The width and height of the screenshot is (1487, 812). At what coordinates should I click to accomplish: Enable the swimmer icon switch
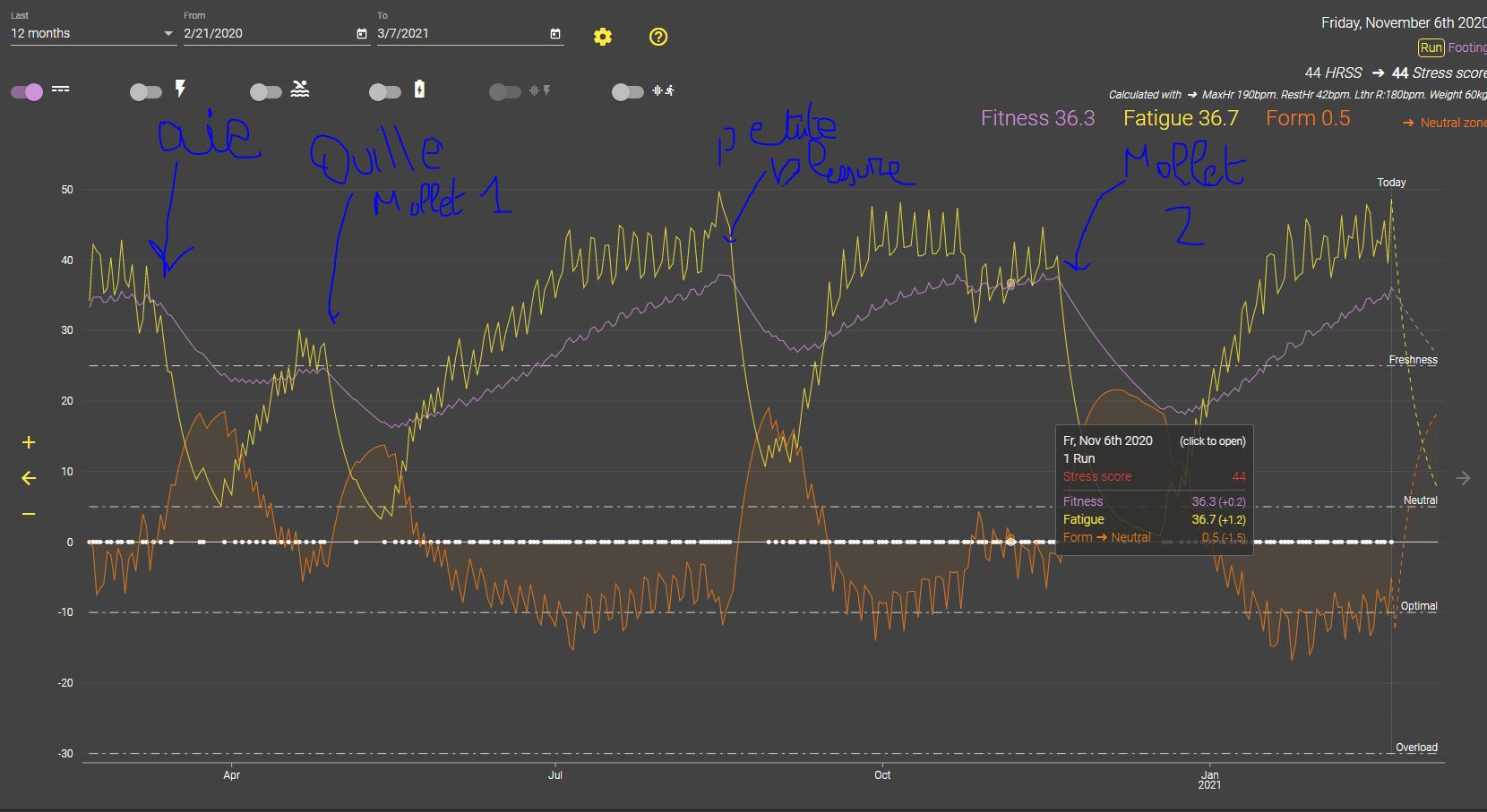(x=265, y=91)
